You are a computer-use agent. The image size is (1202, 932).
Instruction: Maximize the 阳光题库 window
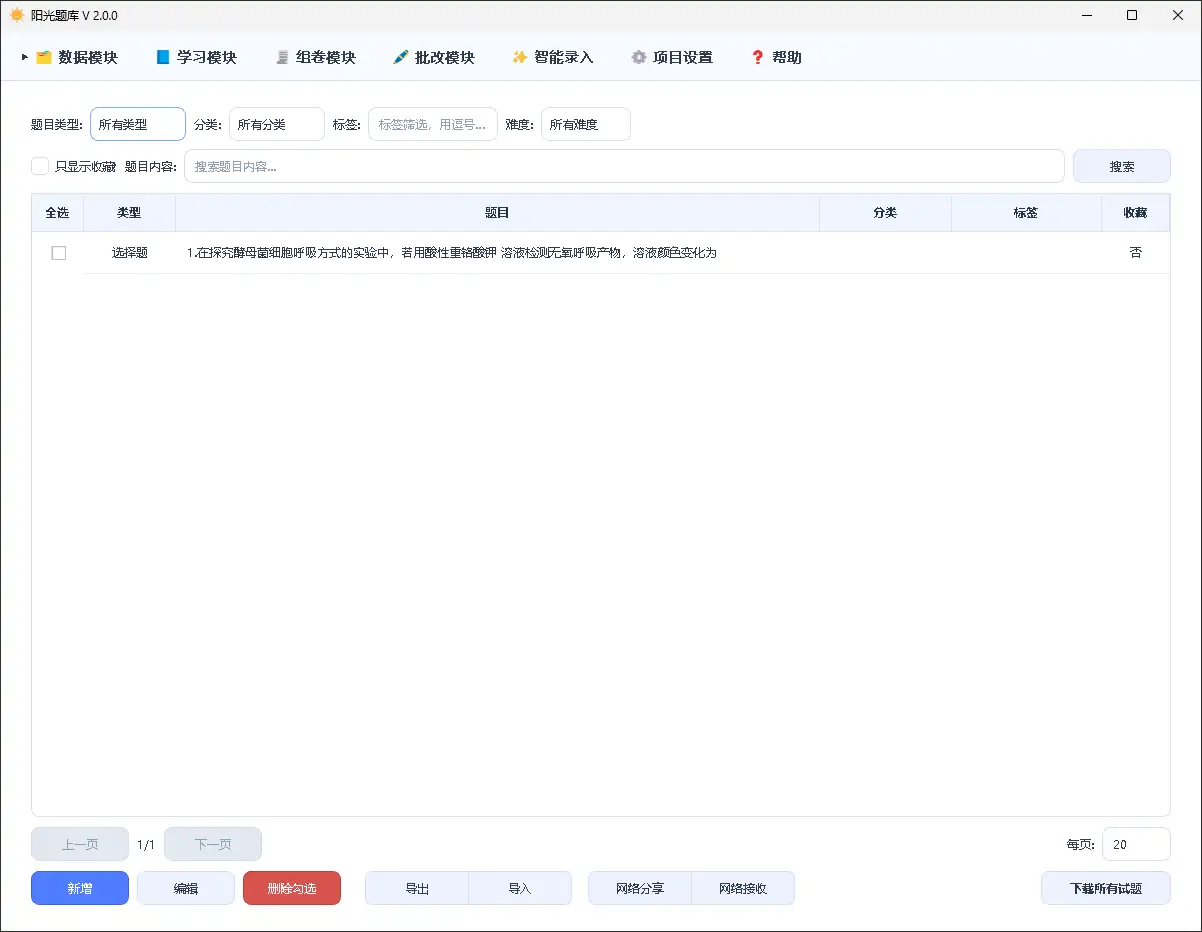(1131, 15)
